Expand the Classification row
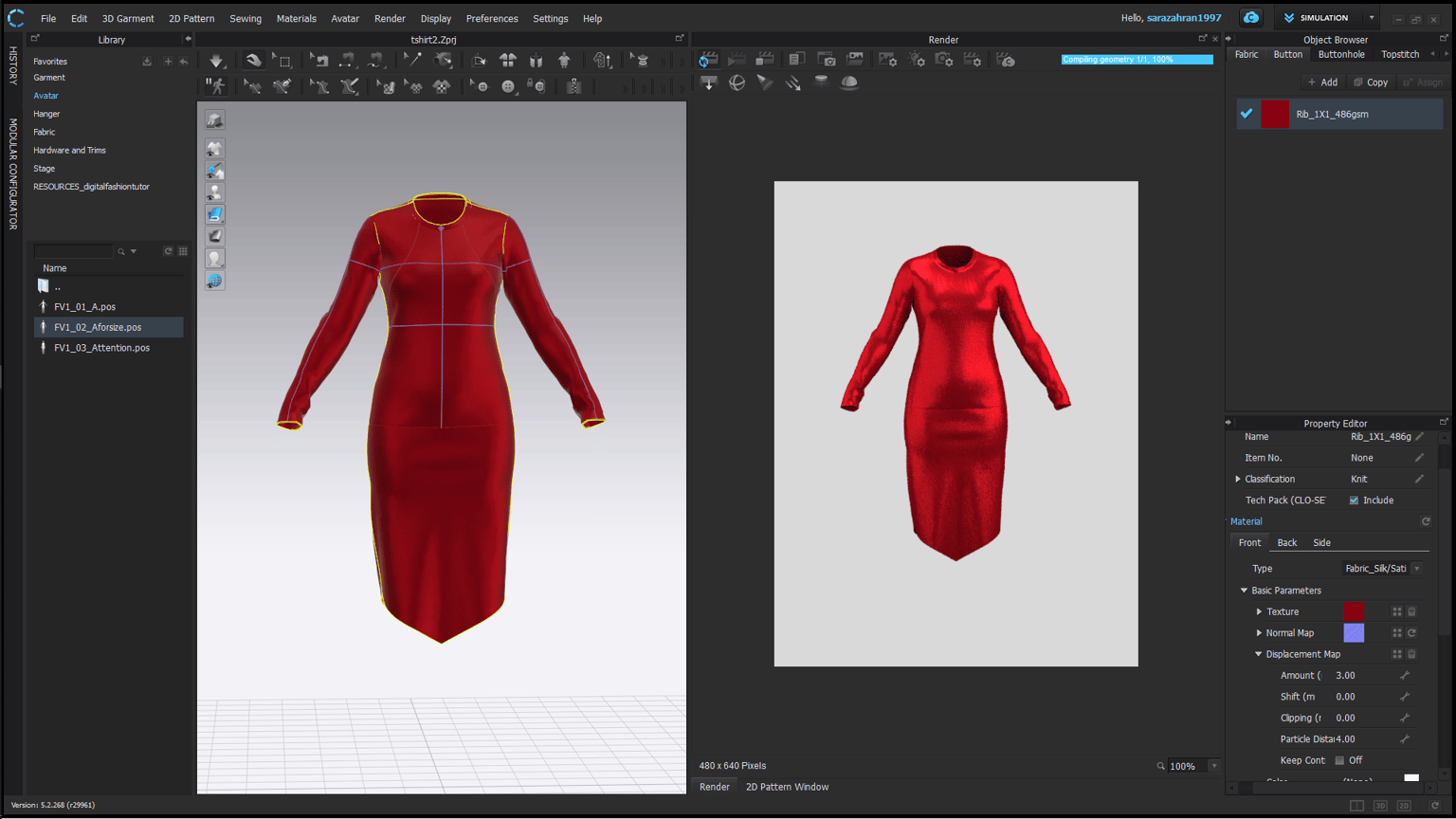Viewport: 1456px width, 819px height. coord(1238,480)
